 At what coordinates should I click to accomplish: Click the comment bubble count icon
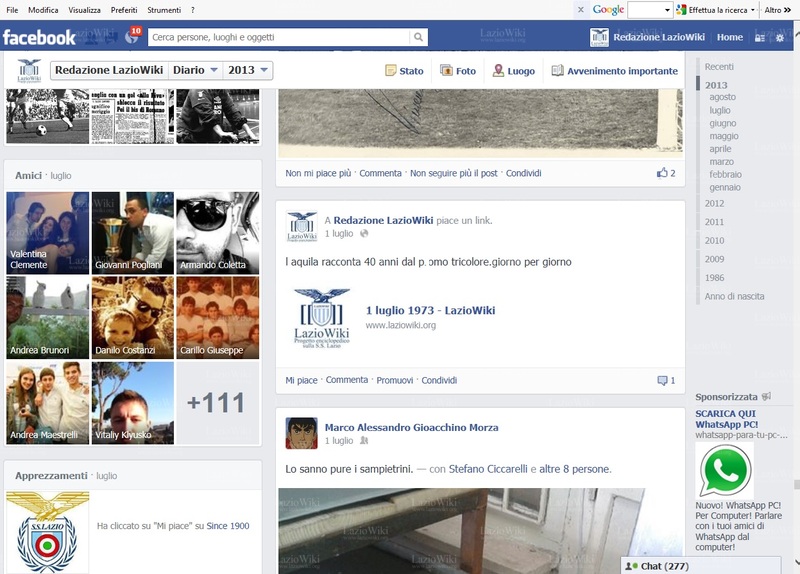(x=662, y=381)
